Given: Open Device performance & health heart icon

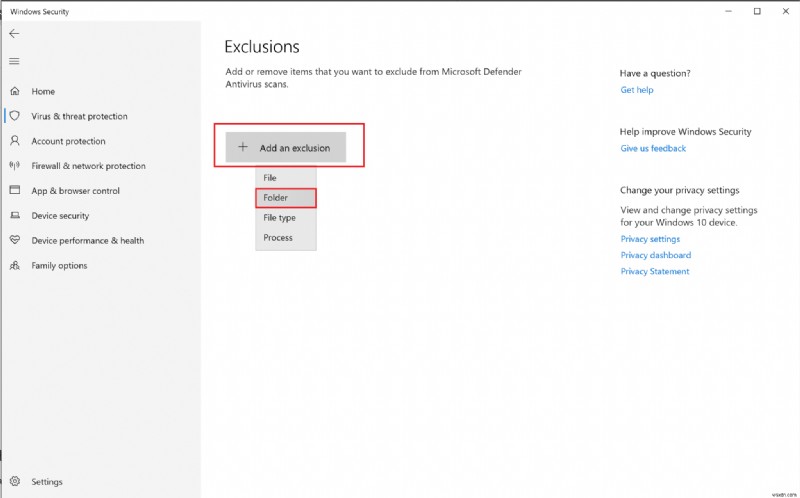Looking at the screenshot, I should pyautogui.click(x=15, y=240).
